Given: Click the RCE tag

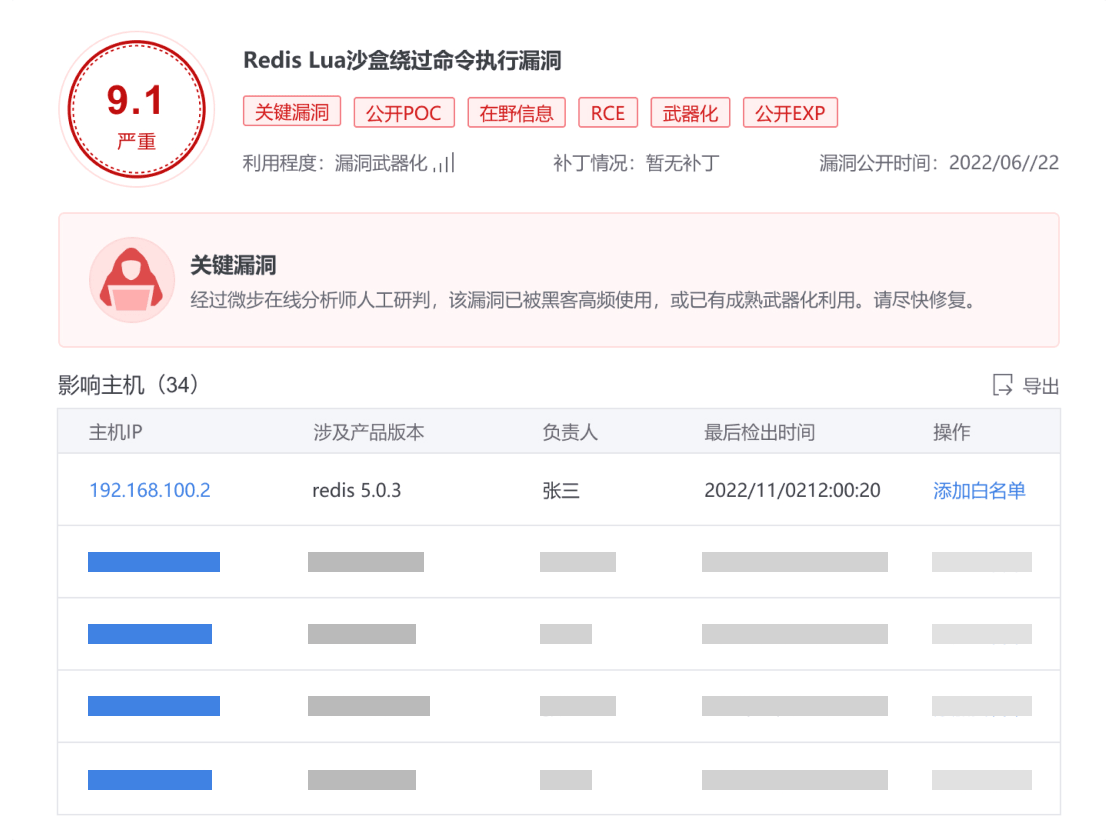Looking at the screenshot, I should coord(608,113).
